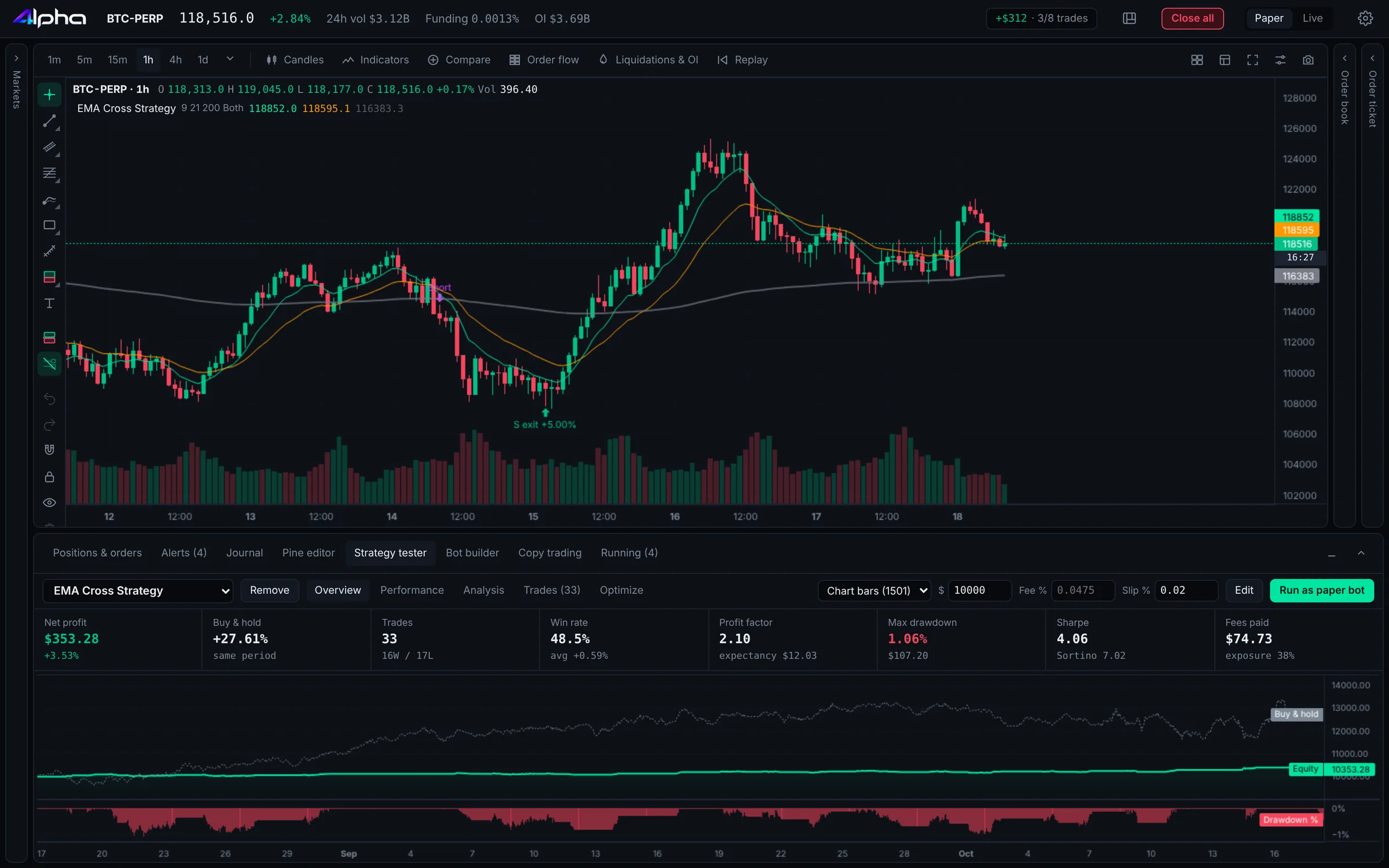Collapse the bottom panel chevron
1389x868 pixels.
[1361, 553]
